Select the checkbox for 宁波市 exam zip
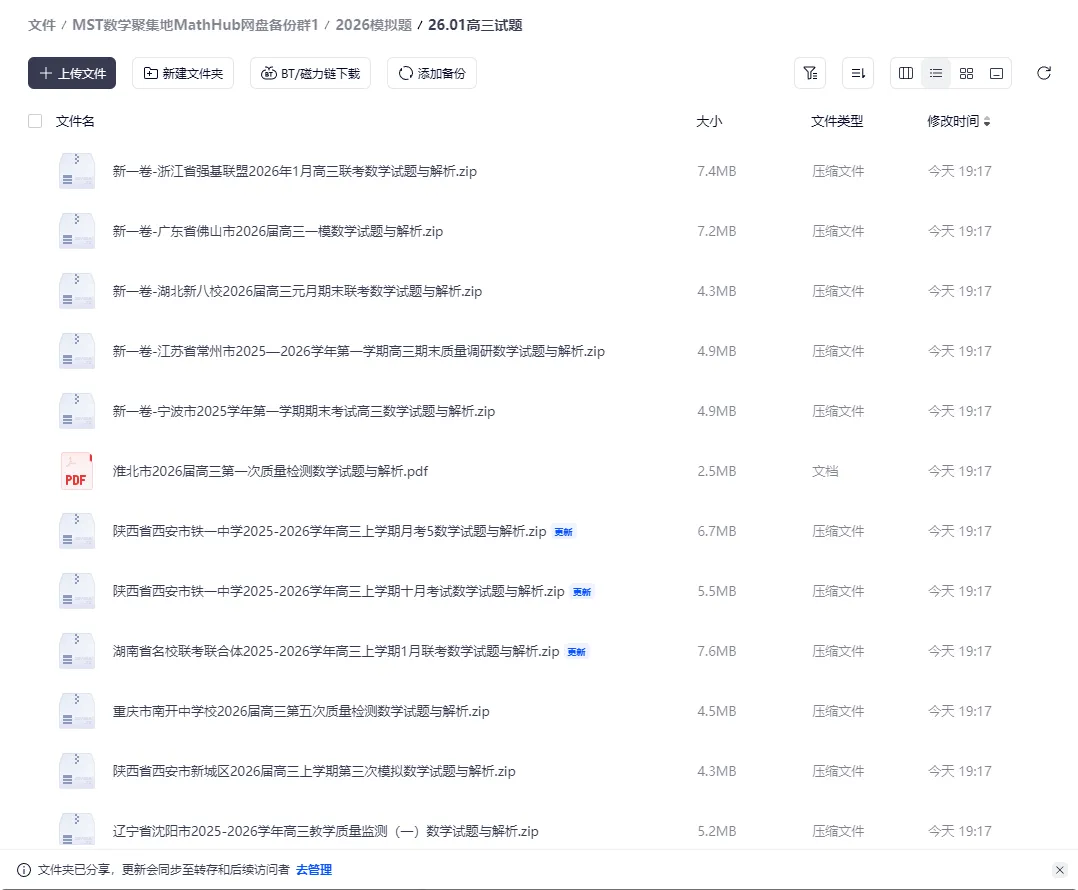Image resolution: width=1078 pixels, height=890 pixels. (33, 411)
